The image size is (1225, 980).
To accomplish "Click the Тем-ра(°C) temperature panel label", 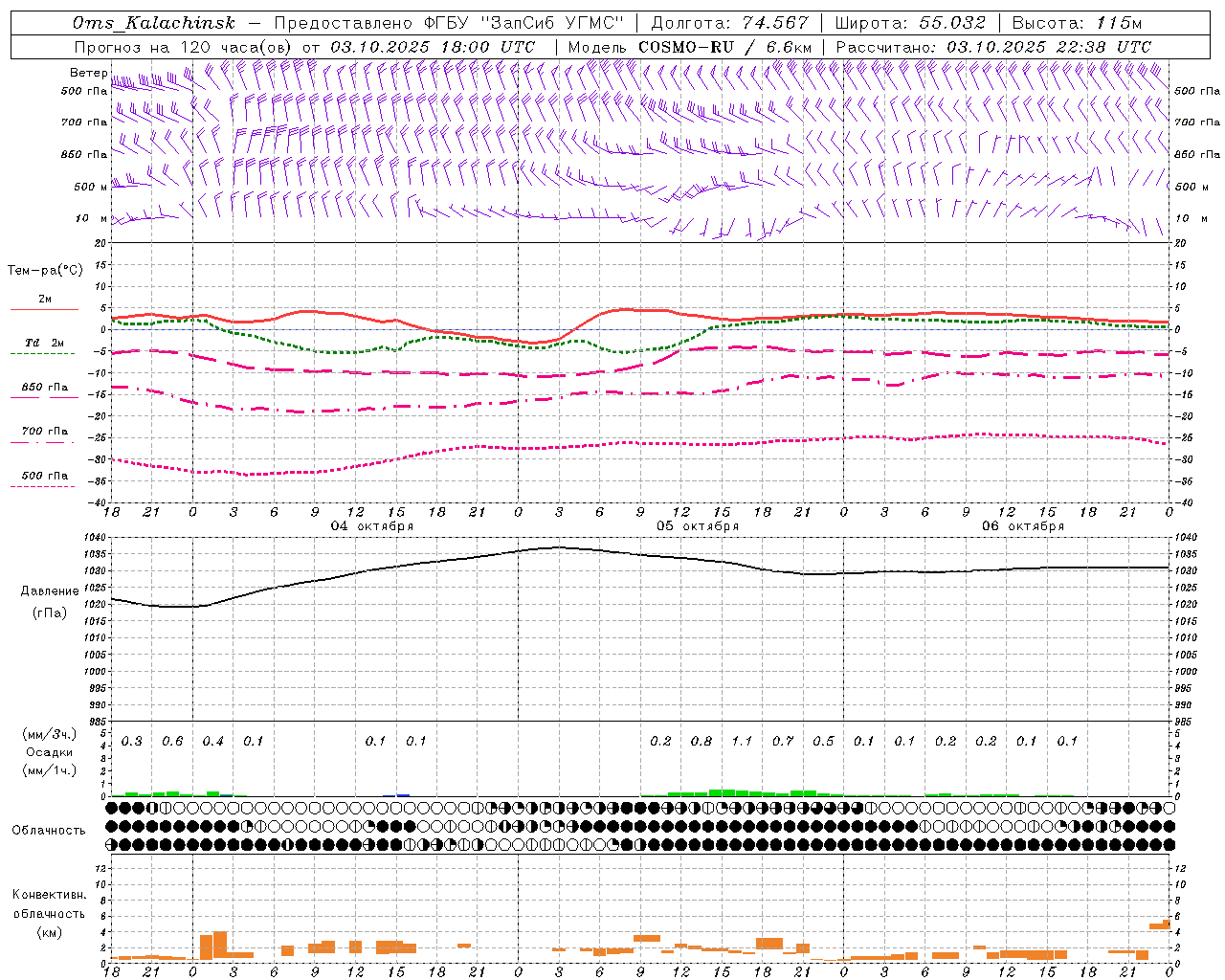I will pos(45,270).
